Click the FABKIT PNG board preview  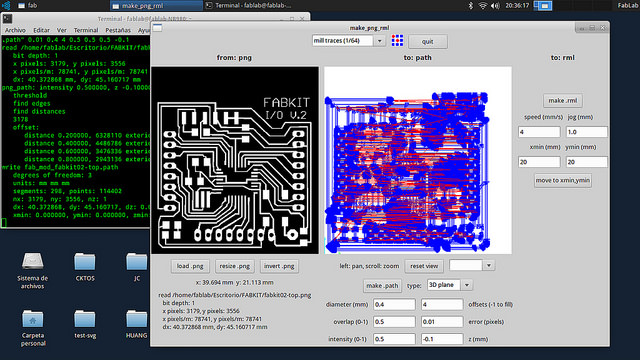point(235,160)
